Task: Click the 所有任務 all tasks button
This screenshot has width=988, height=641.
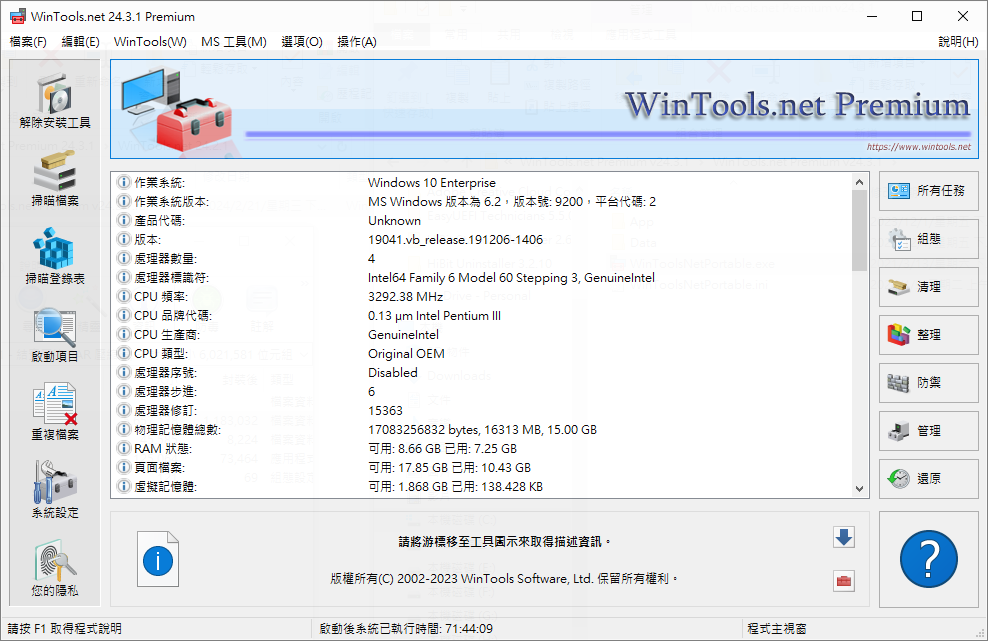Action: (928, 191)
